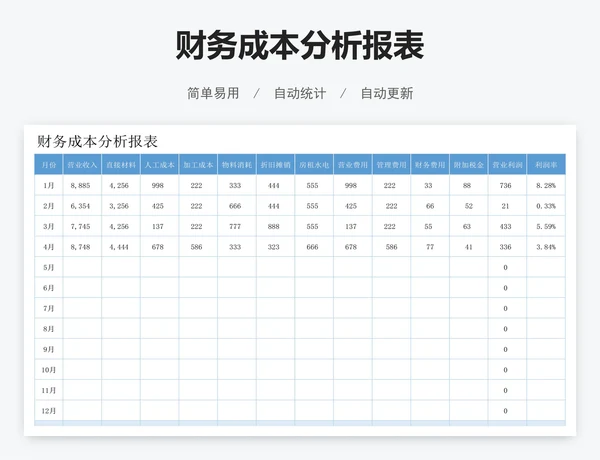Click the 736 营业利润 cell
This screenshot has width=600, height=460.
[505, 186]
